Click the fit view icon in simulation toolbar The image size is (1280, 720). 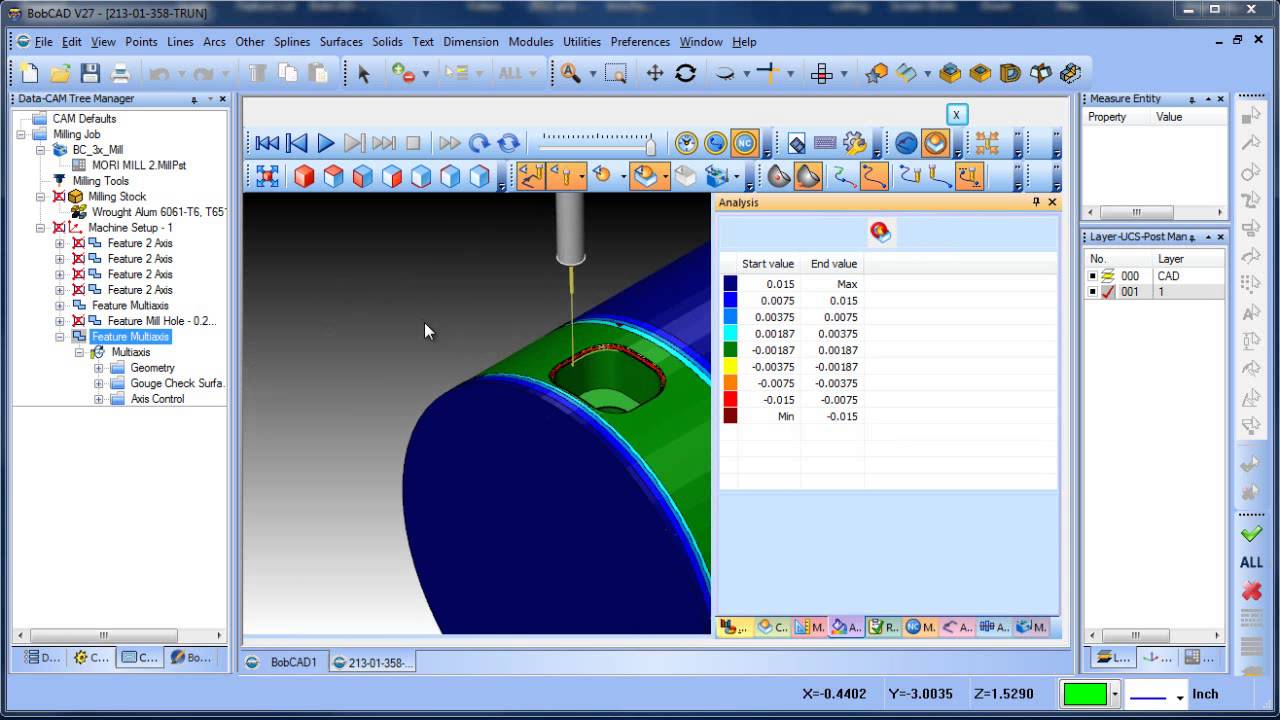coord(267,176)
